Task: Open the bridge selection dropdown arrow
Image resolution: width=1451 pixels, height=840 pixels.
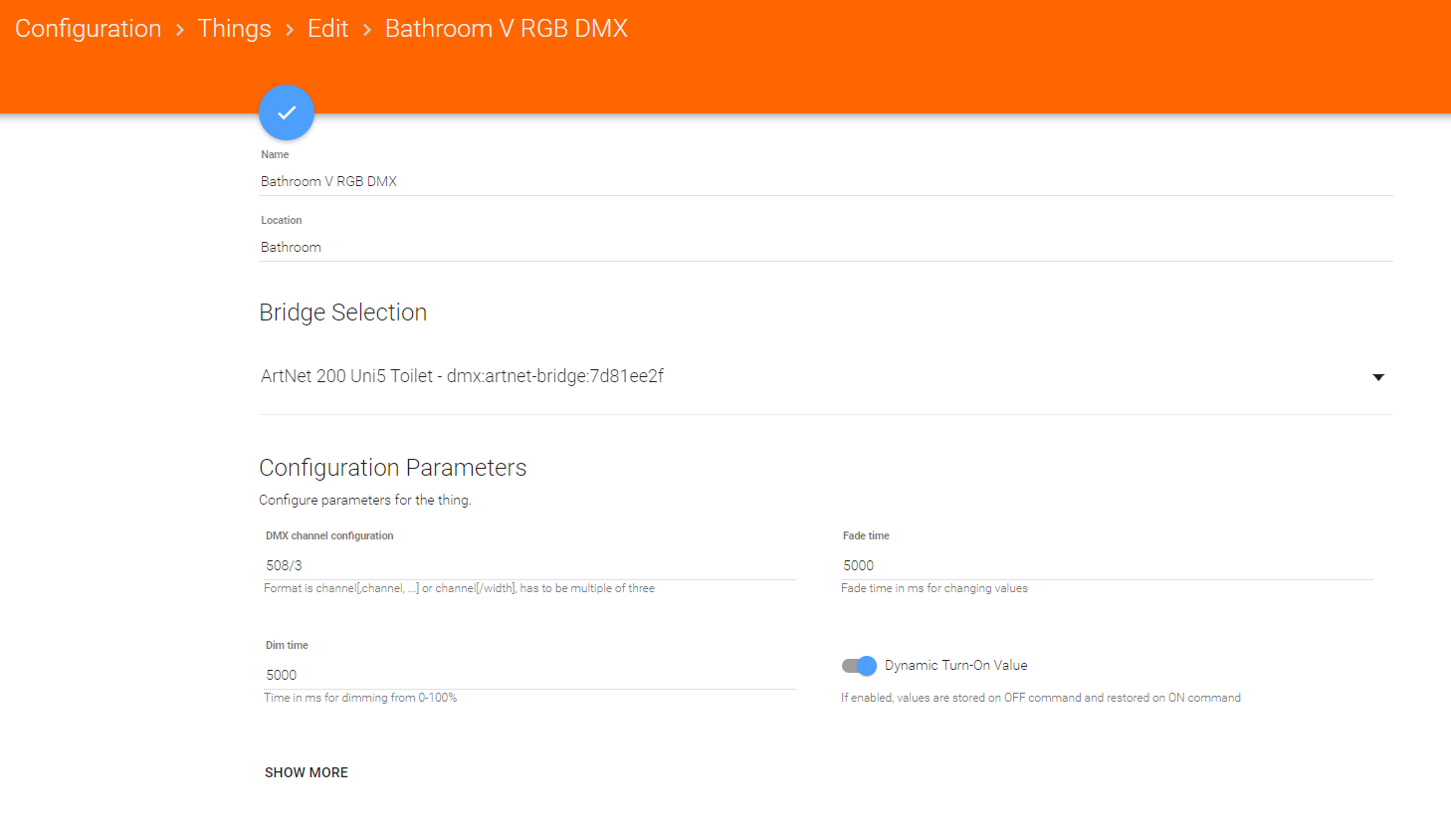Action: [1377, 377]
